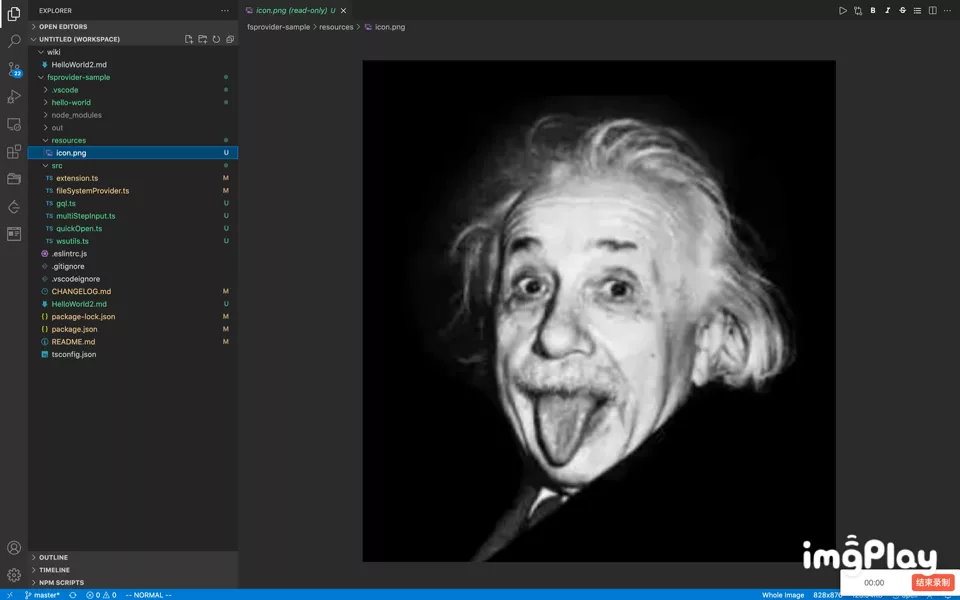Toggle bullet list in editor toolbar

[917, 10]
